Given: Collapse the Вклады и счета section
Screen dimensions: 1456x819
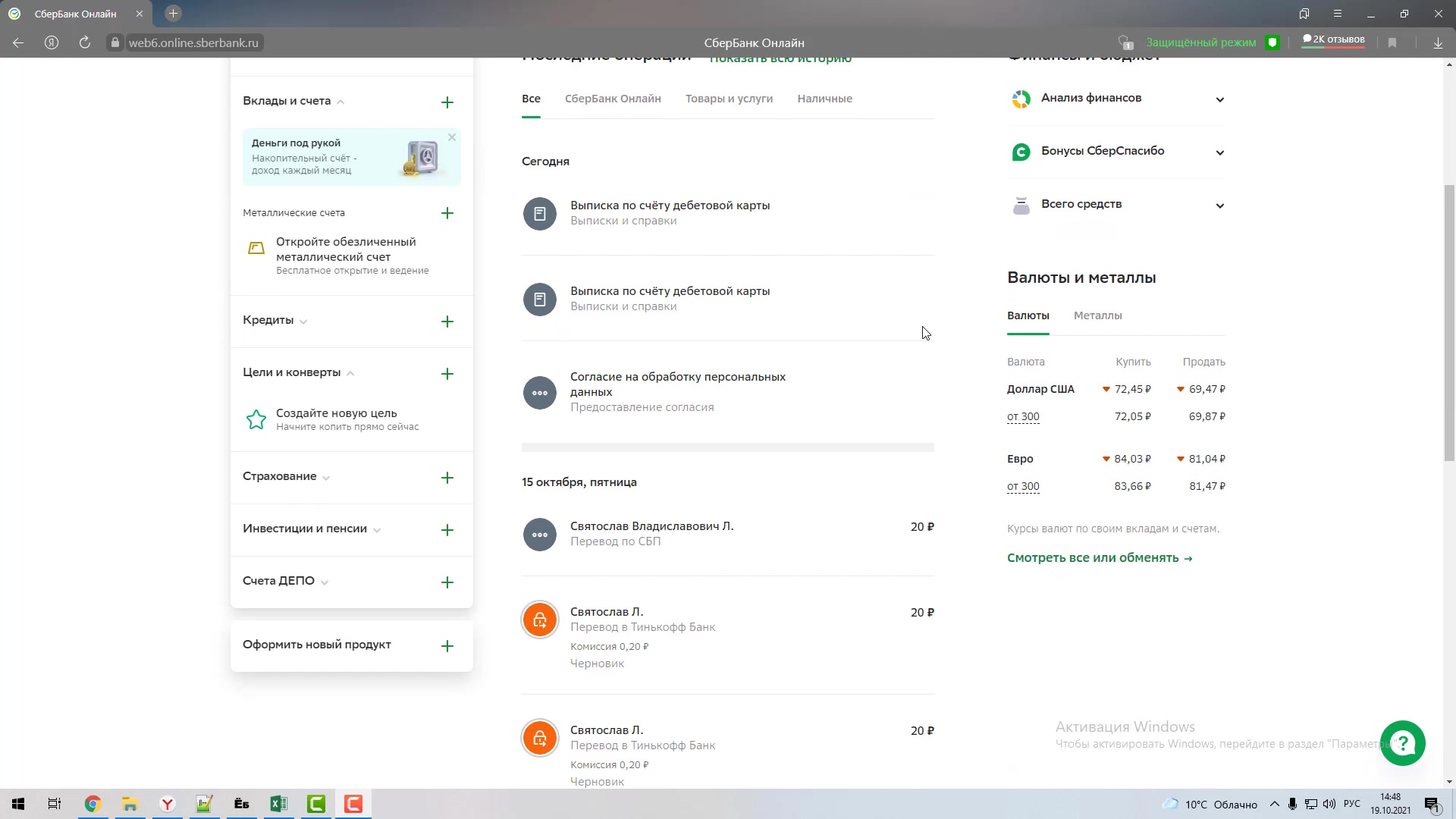Looking at the screenshot, I should [340, 102].
